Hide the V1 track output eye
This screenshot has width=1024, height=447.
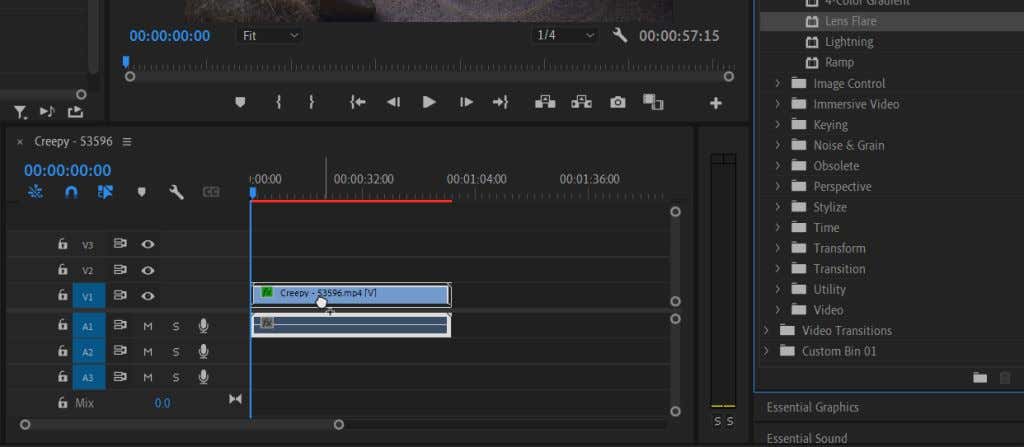[148, 296]
